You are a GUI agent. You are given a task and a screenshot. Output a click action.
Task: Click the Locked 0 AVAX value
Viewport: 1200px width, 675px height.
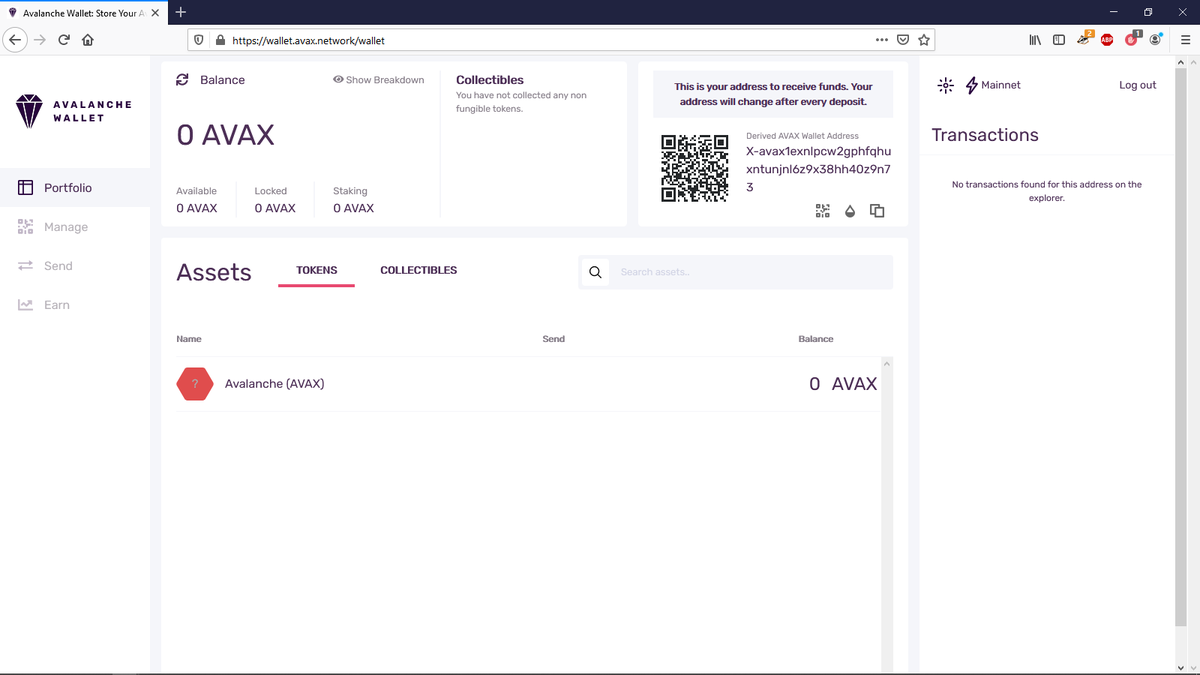275,208
